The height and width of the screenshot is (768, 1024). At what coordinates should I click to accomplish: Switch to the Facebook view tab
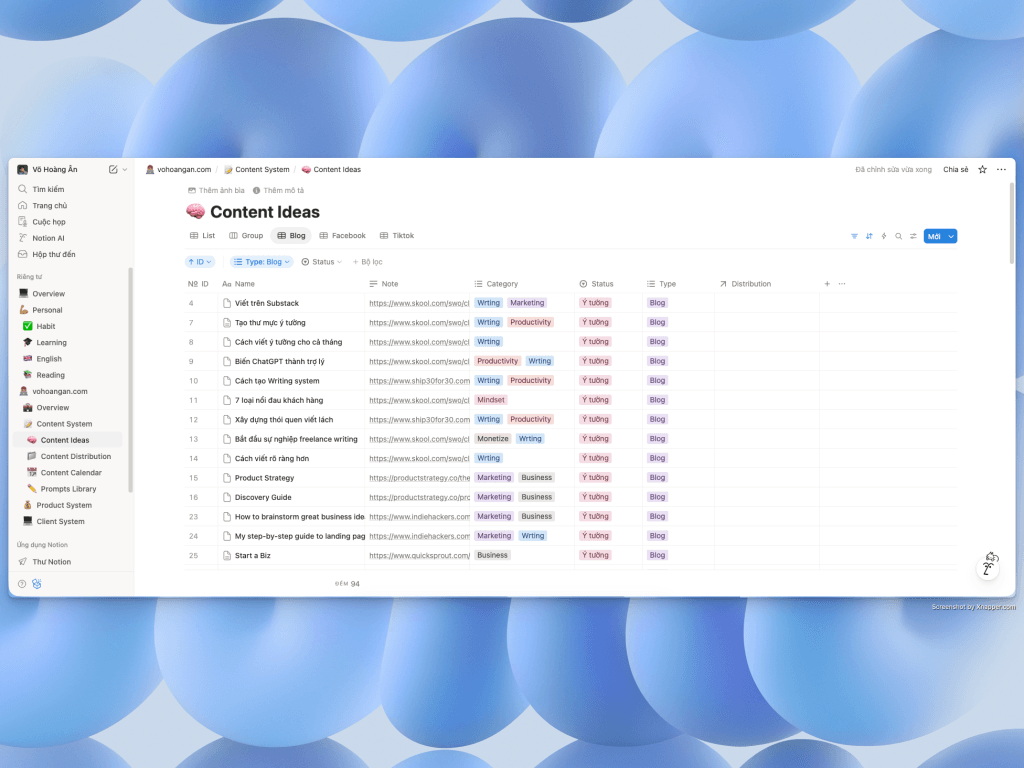(x=342, y=236)
